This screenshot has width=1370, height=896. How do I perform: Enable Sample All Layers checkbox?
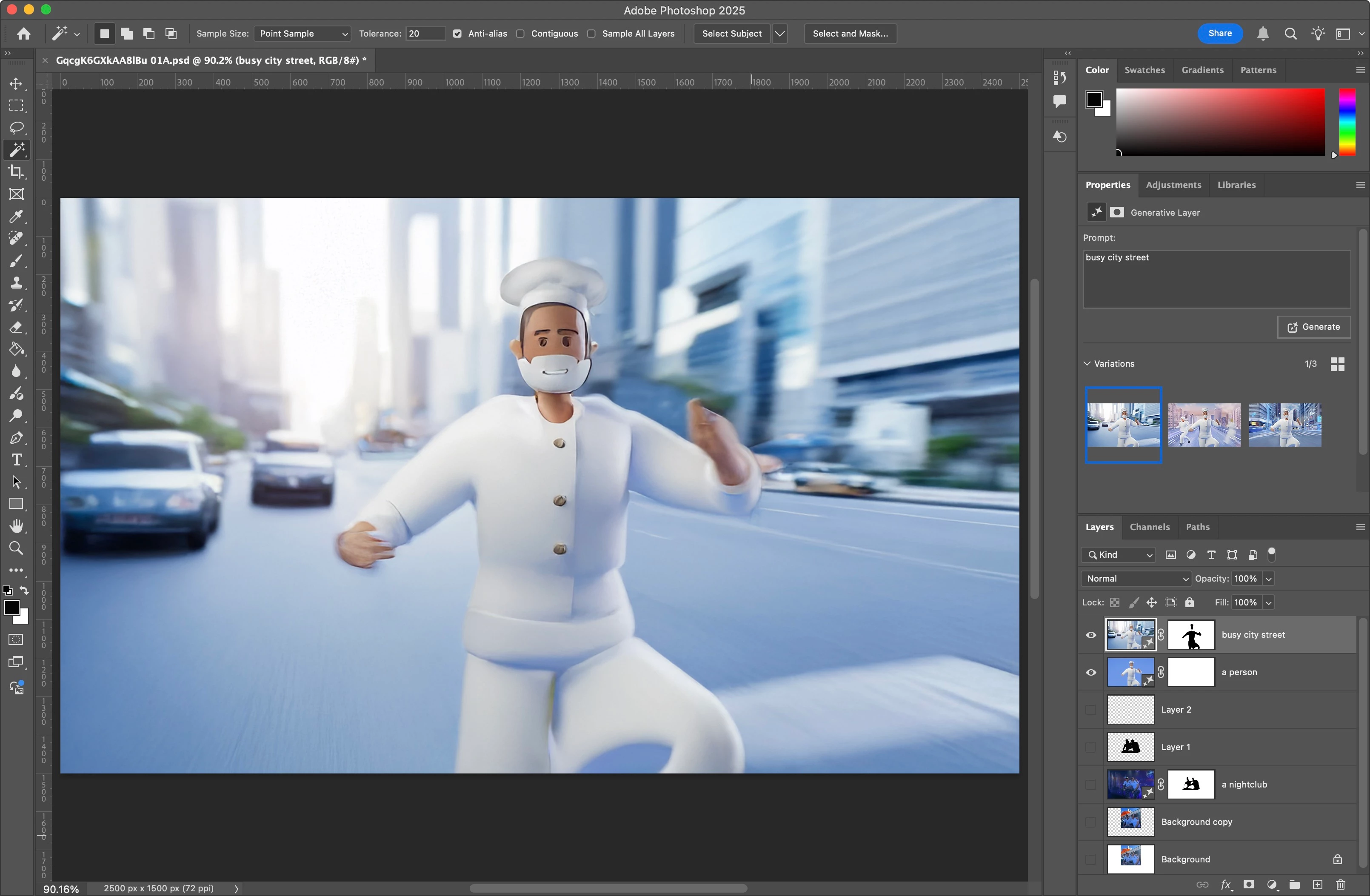point(591,33)
